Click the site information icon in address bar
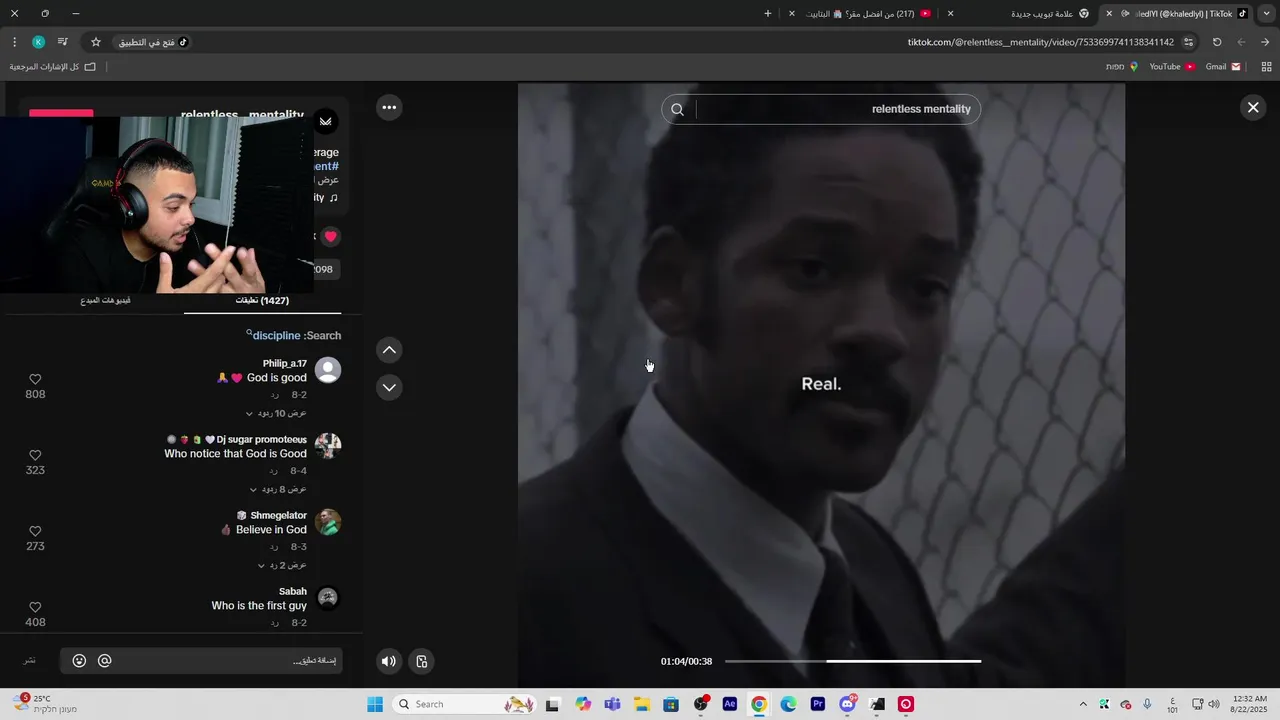The width and height of the screenshot is (1280, 720). click(1188, 42)
